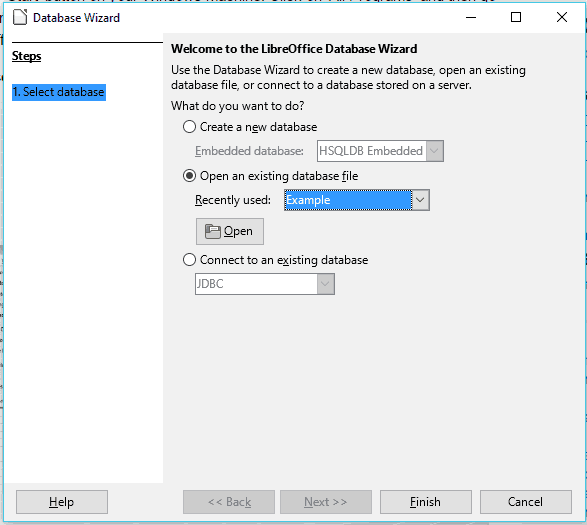This screenshot has width=587, height=525.
Task: Open the Recently used dropdown arrow
Action: coord(420,200)
